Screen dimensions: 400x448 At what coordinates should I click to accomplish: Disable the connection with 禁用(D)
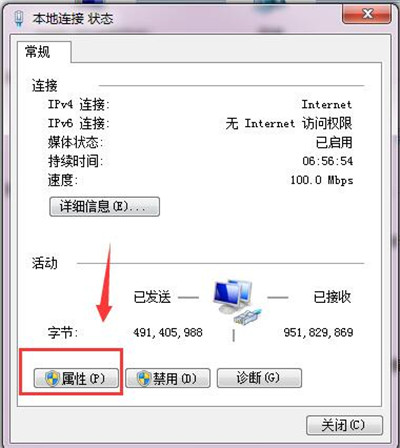click(x=168, y=378)
